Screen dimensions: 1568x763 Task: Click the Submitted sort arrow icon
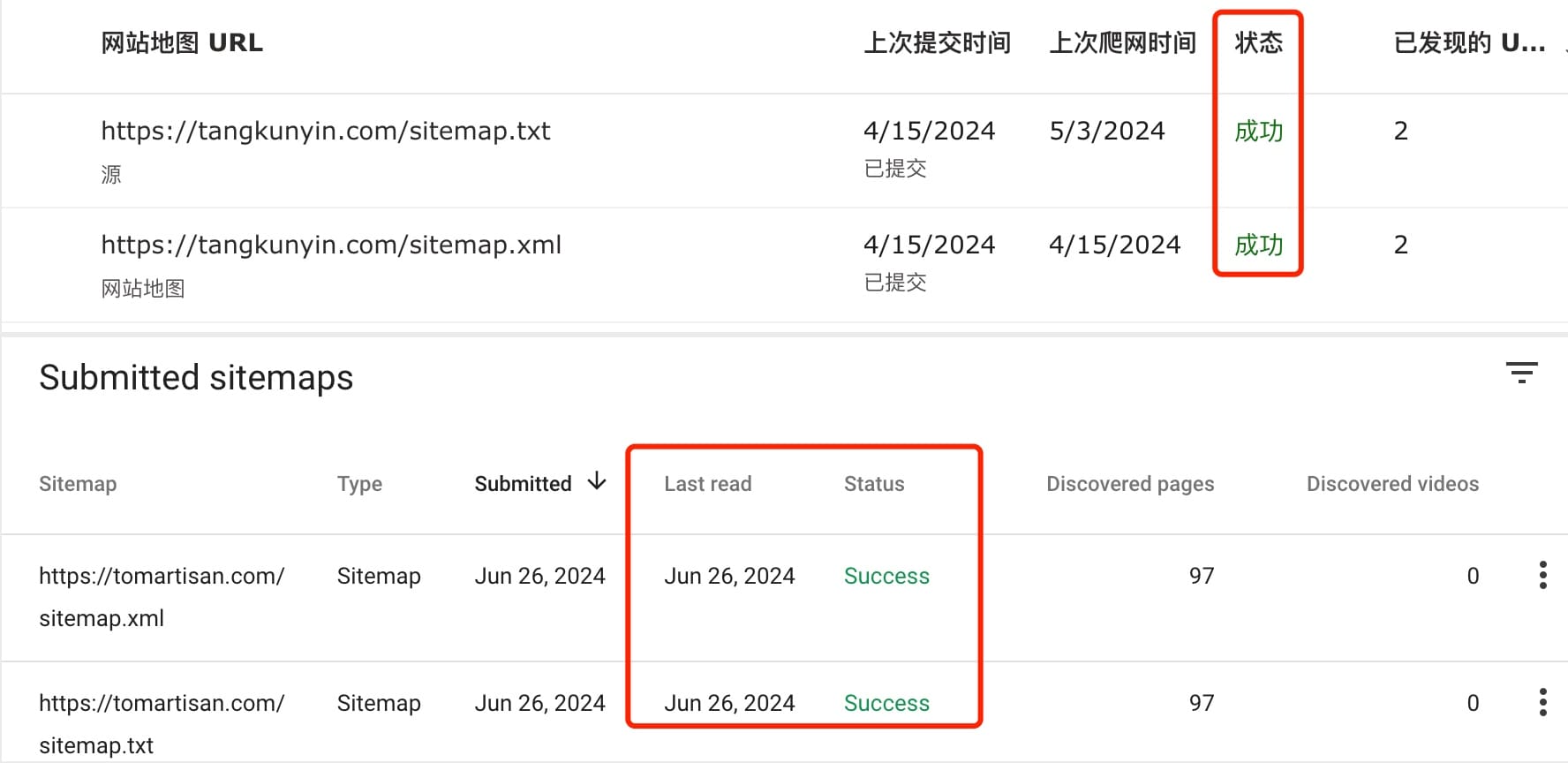[x=597, y=481]
